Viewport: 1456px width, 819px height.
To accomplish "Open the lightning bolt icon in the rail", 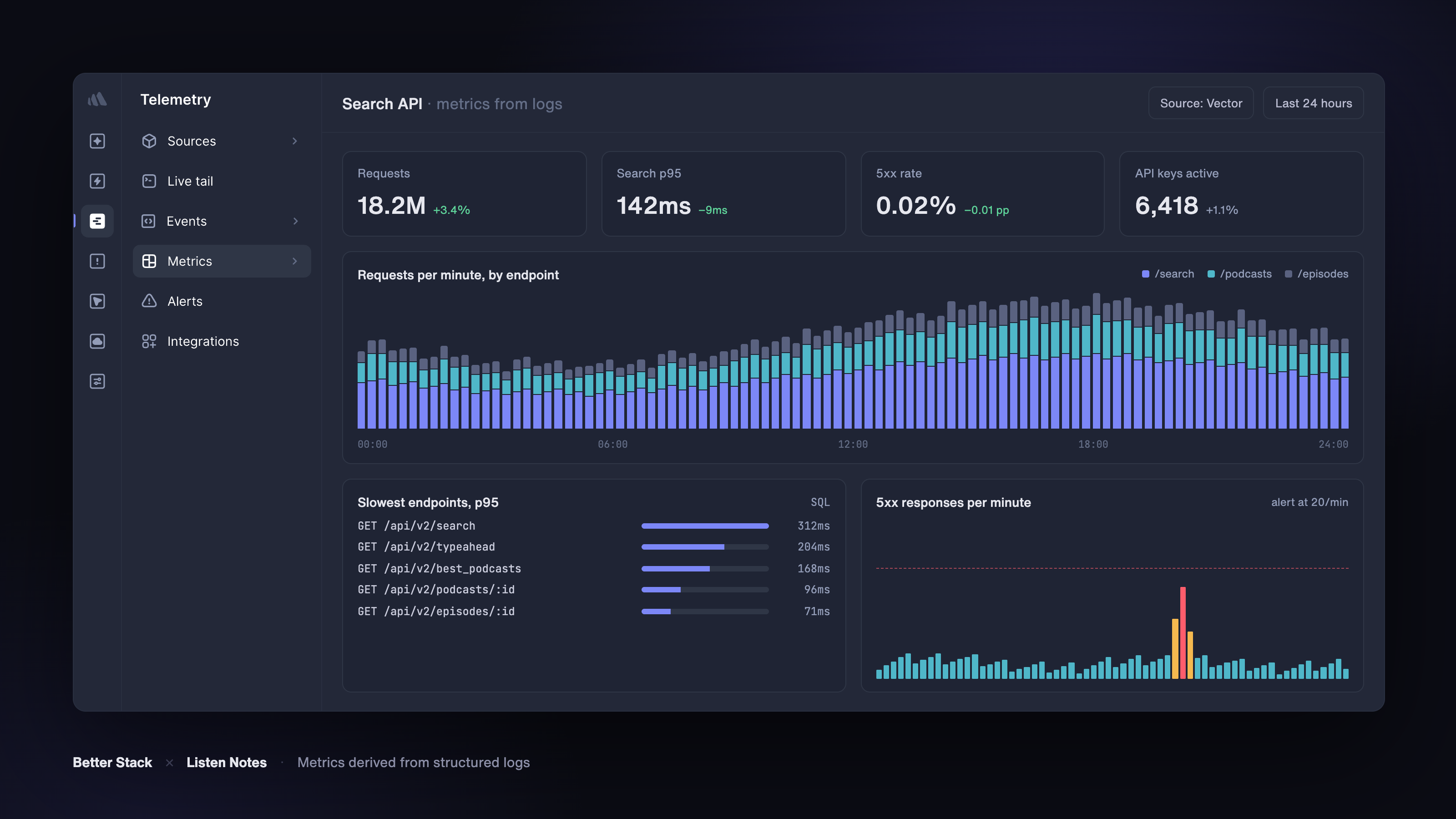I will [97, 181].
